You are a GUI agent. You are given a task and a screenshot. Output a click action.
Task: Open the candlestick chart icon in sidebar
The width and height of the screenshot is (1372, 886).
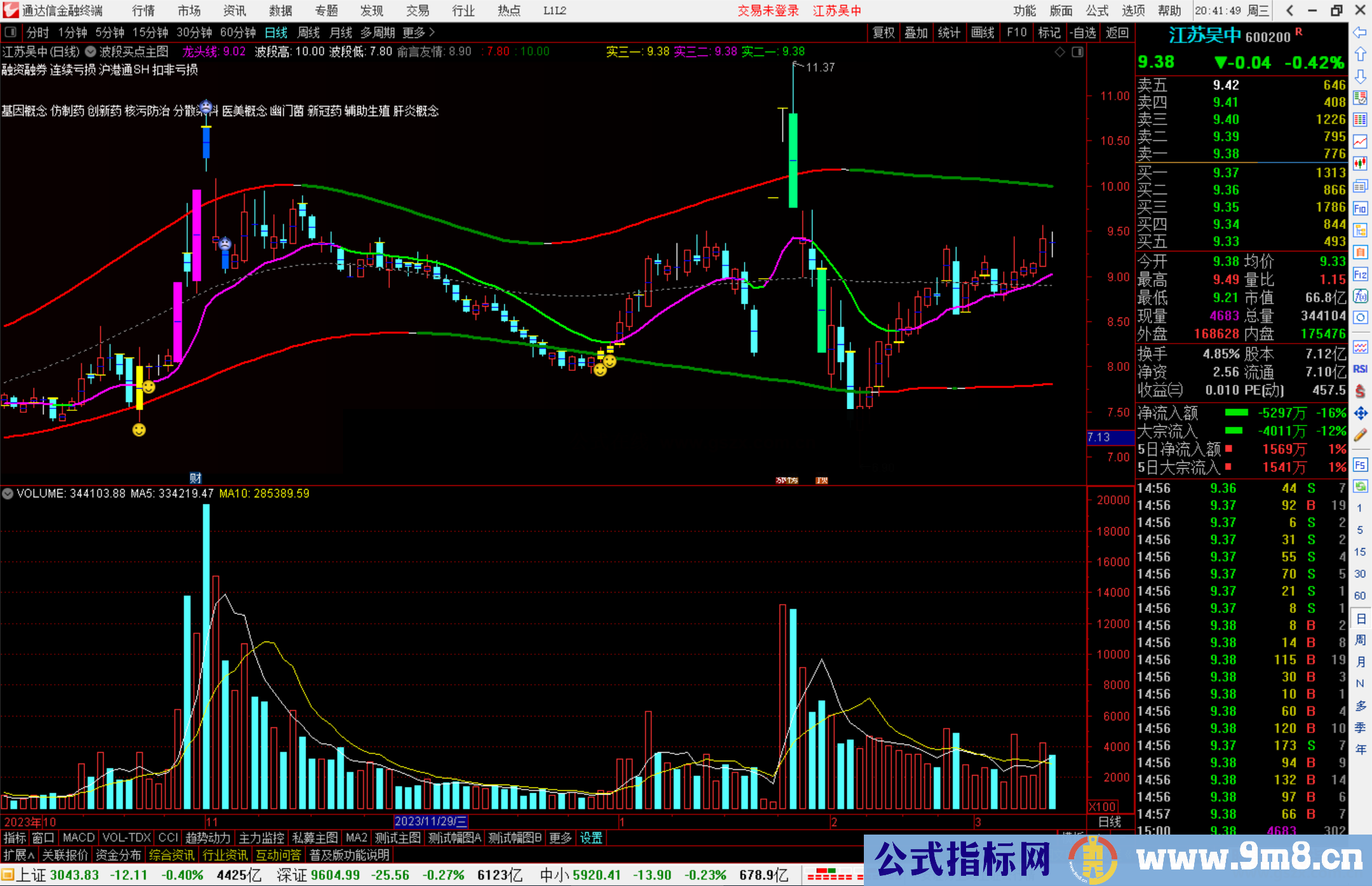click(1360, 163)
